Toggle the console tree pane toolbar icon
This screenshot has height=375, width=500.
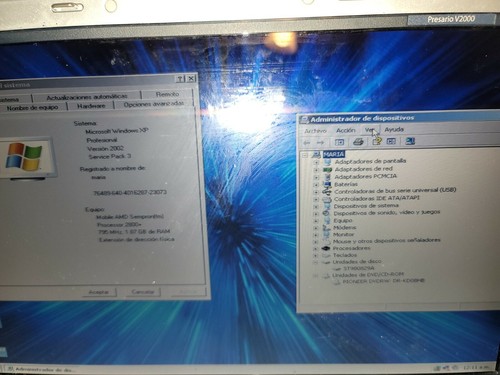point(339,142)
